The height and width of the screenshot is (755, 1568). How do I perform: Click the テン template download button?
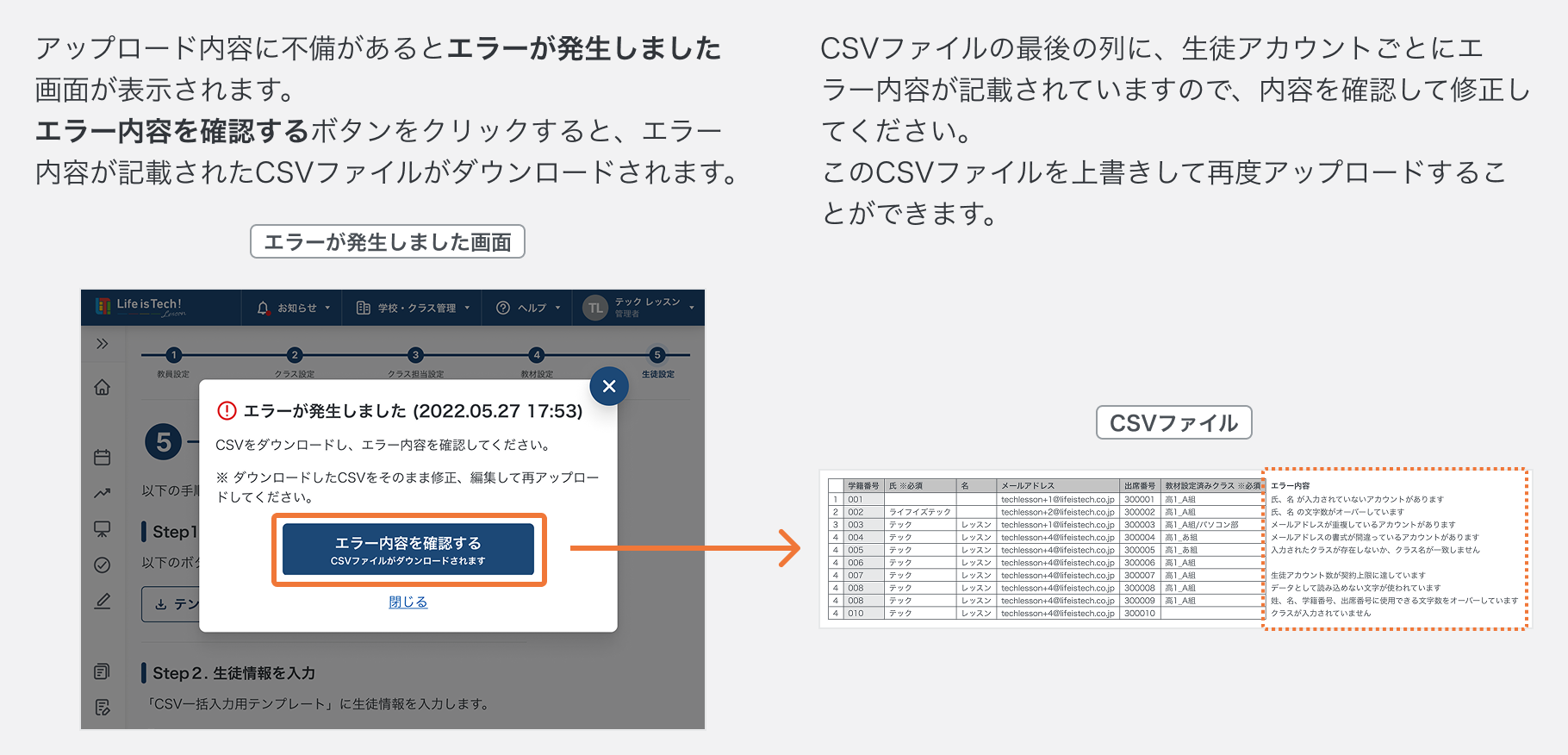click(171, 604)
